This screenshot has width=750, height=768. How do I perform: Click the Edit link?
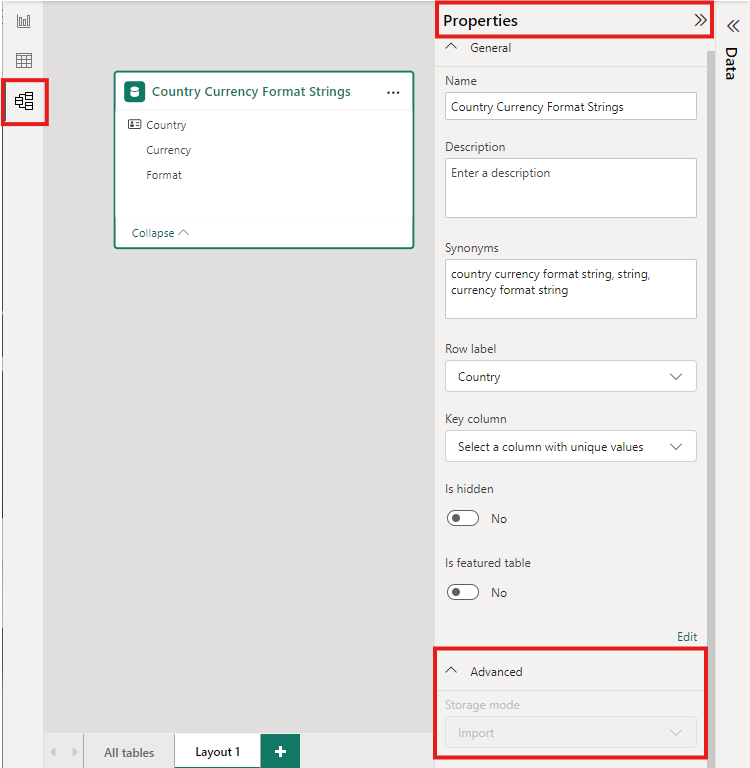click(x=687, y=637)
